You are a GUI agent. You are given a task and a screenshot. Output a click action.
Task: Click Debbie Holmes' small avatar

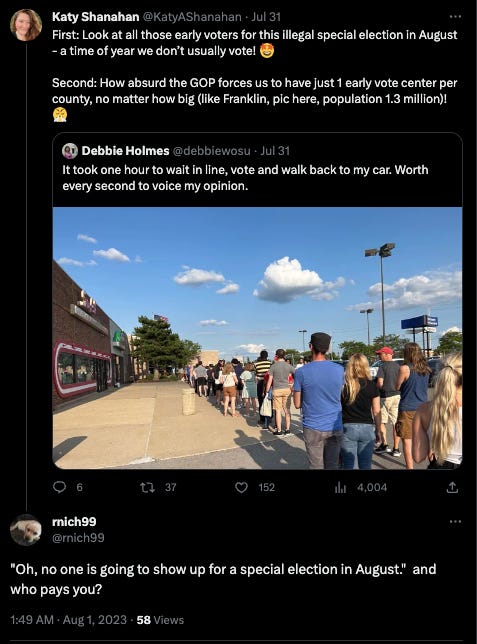click(70, 151)
